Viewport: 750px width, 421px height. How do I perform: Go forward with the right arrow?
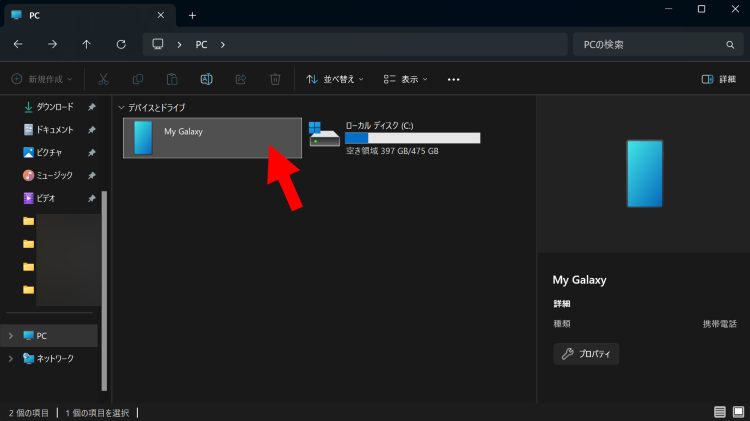(52, 44)
